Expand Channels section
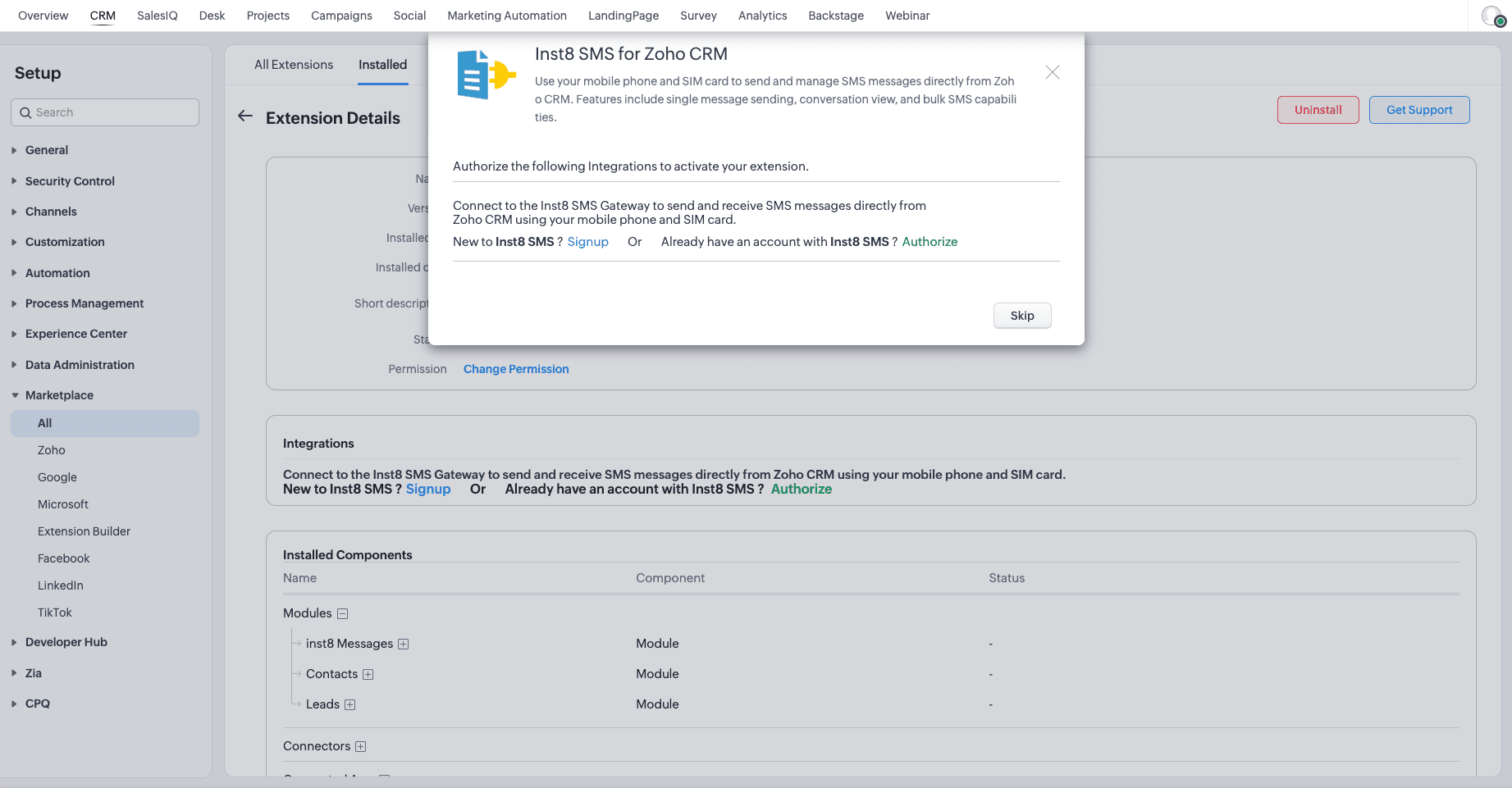 point(14,212)
